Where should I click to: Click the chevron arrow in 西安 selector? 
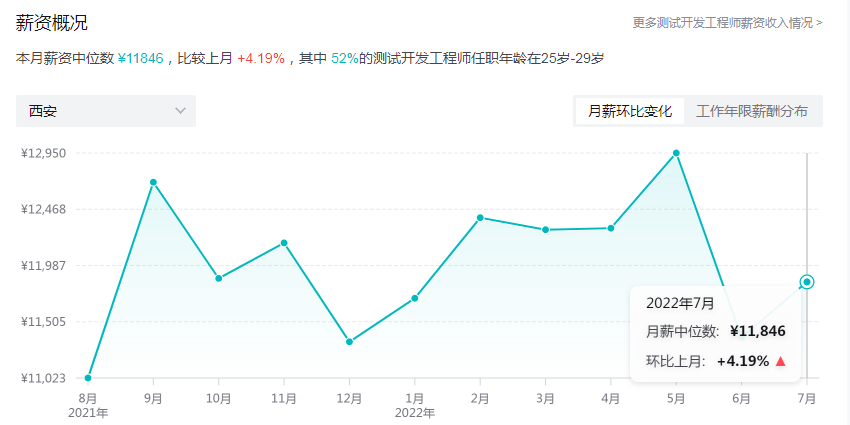point(181,111)
